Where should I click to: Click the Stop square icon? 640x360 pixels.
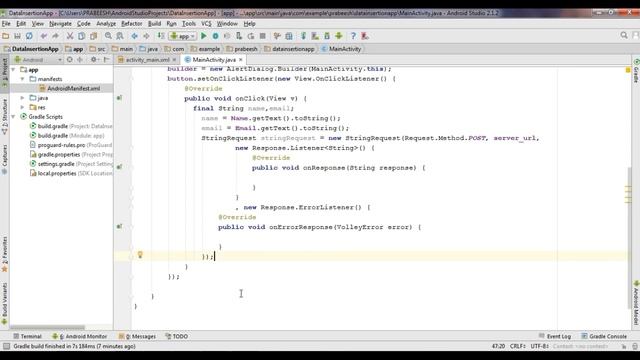(262, 36)
